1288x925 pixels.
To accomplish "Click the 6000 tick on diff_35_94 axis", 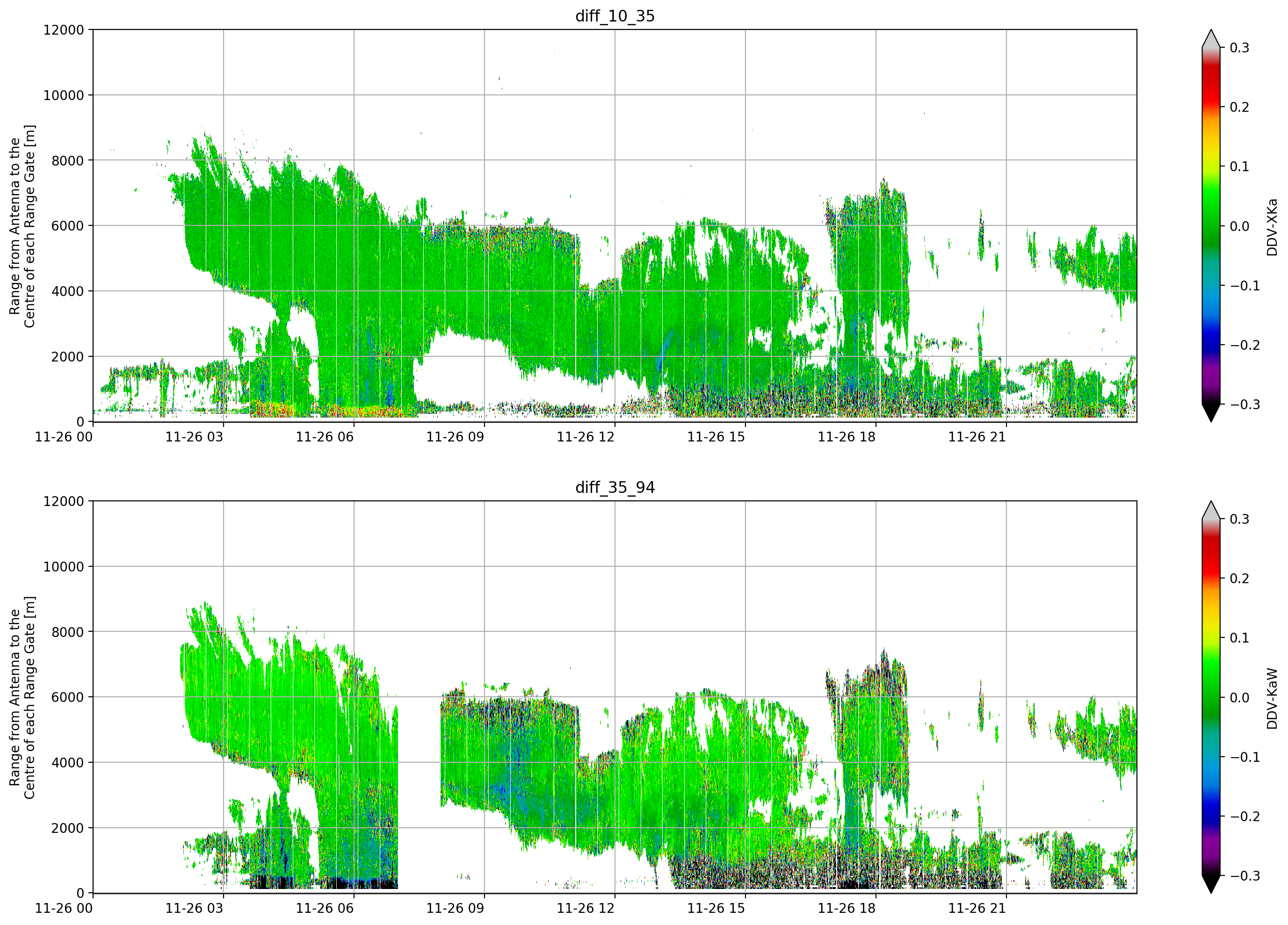I will (x=67, y=697).
